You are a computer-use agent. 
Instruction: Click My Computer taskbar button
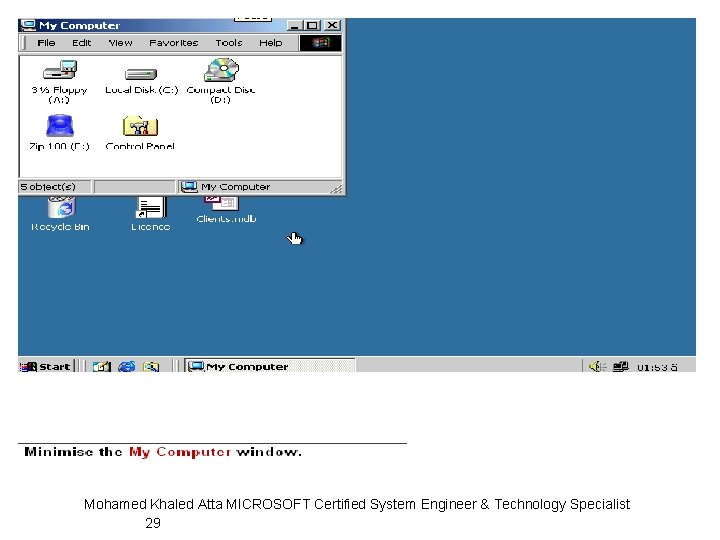pyautogui.click(x=270, y=366)
